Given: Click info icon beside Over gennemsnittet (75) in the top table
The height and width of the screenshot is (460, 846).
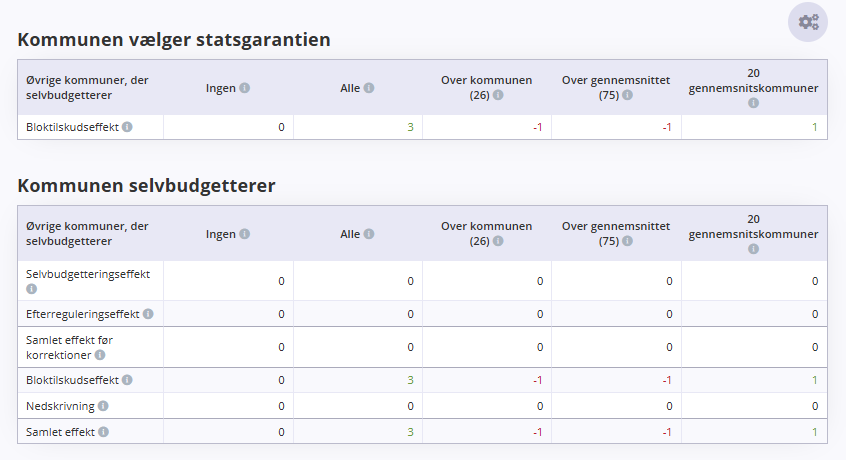Looking at the screenshot, I should (x=627, y=95).
